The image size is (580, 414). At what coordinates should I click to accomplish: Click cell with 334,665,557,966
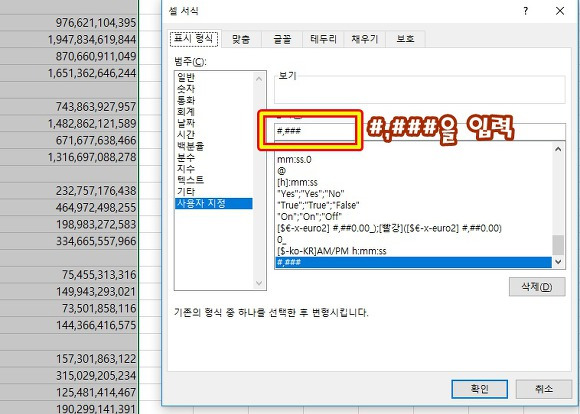pos(69,241)
